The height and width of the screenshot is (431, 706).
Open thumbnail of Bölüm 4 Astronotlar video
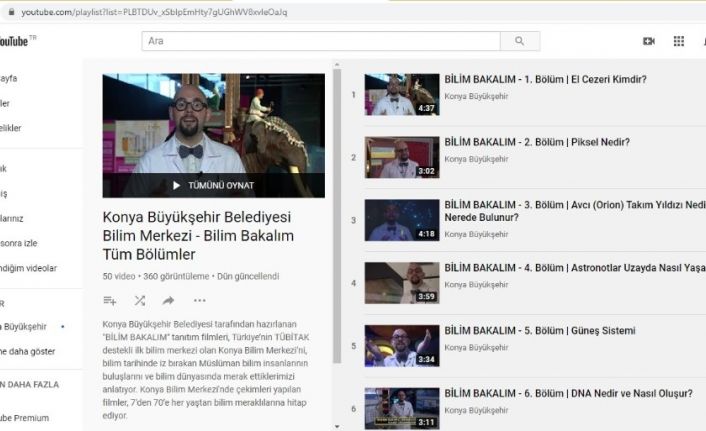401,283
